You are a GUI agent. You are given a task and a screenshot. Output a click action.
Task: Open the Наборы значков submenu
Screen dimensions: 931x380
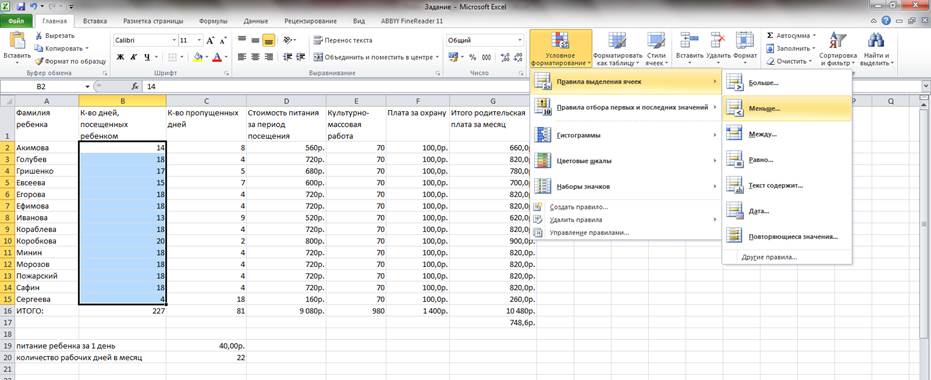[x=626, y=186]
